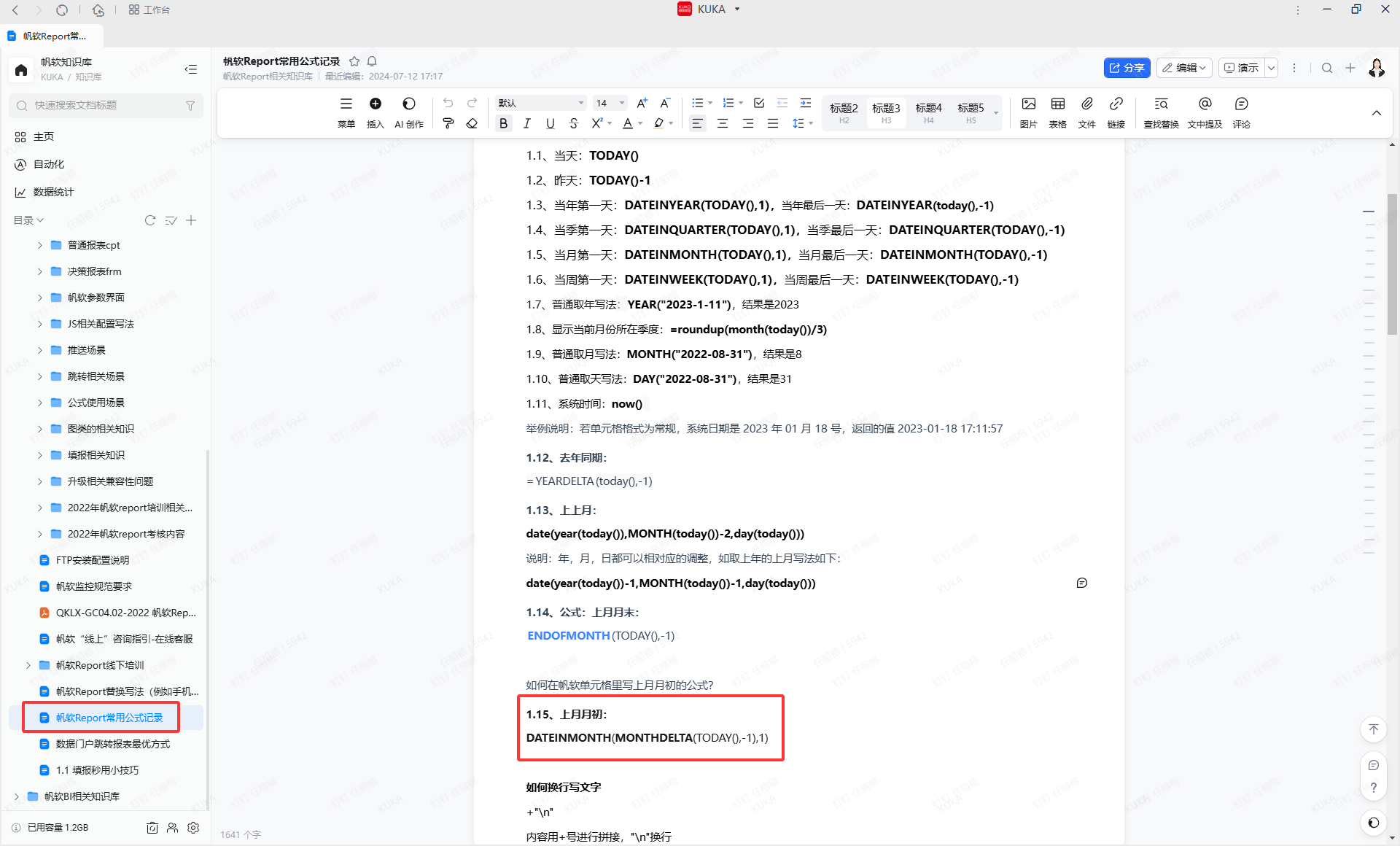1400x846 pixels.
Task: Insert an image using picture icon
Action: [1028, 104]
